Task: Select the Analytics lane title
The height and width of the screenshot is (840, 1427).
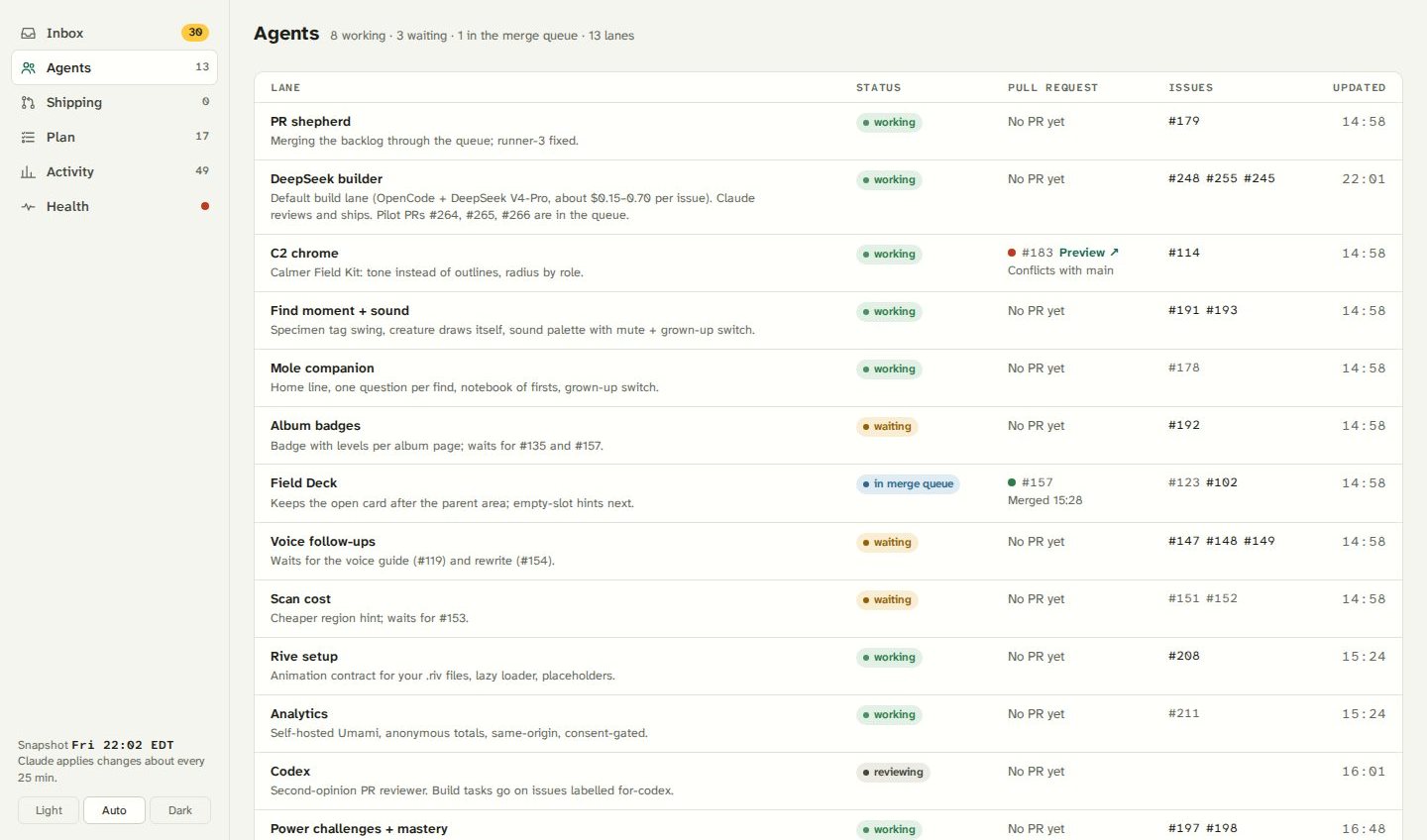Action: pos(299,714)
